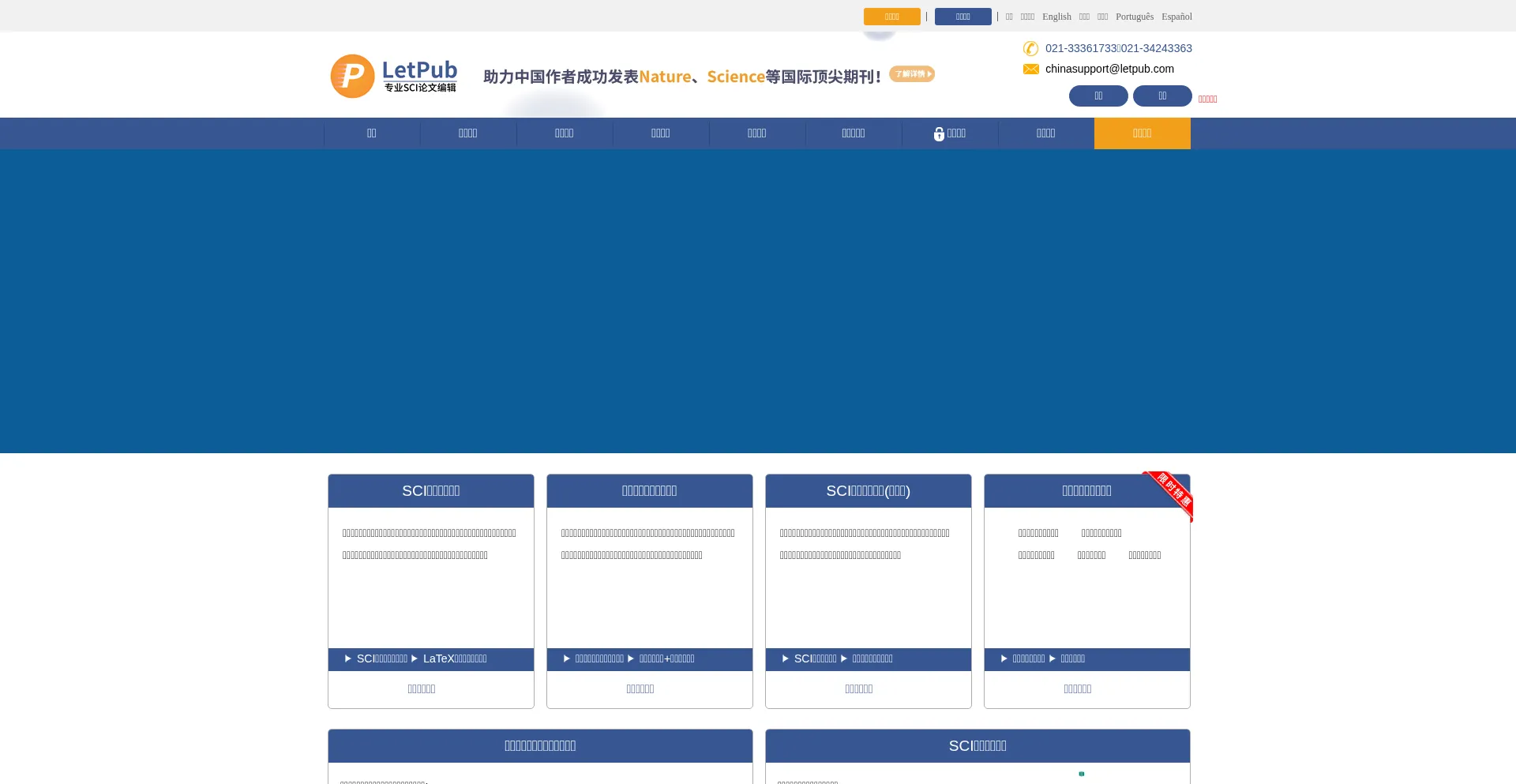The image size is (1516, 784).
Task: Click the LaTeX link in first card
Action: pos(454,658)
